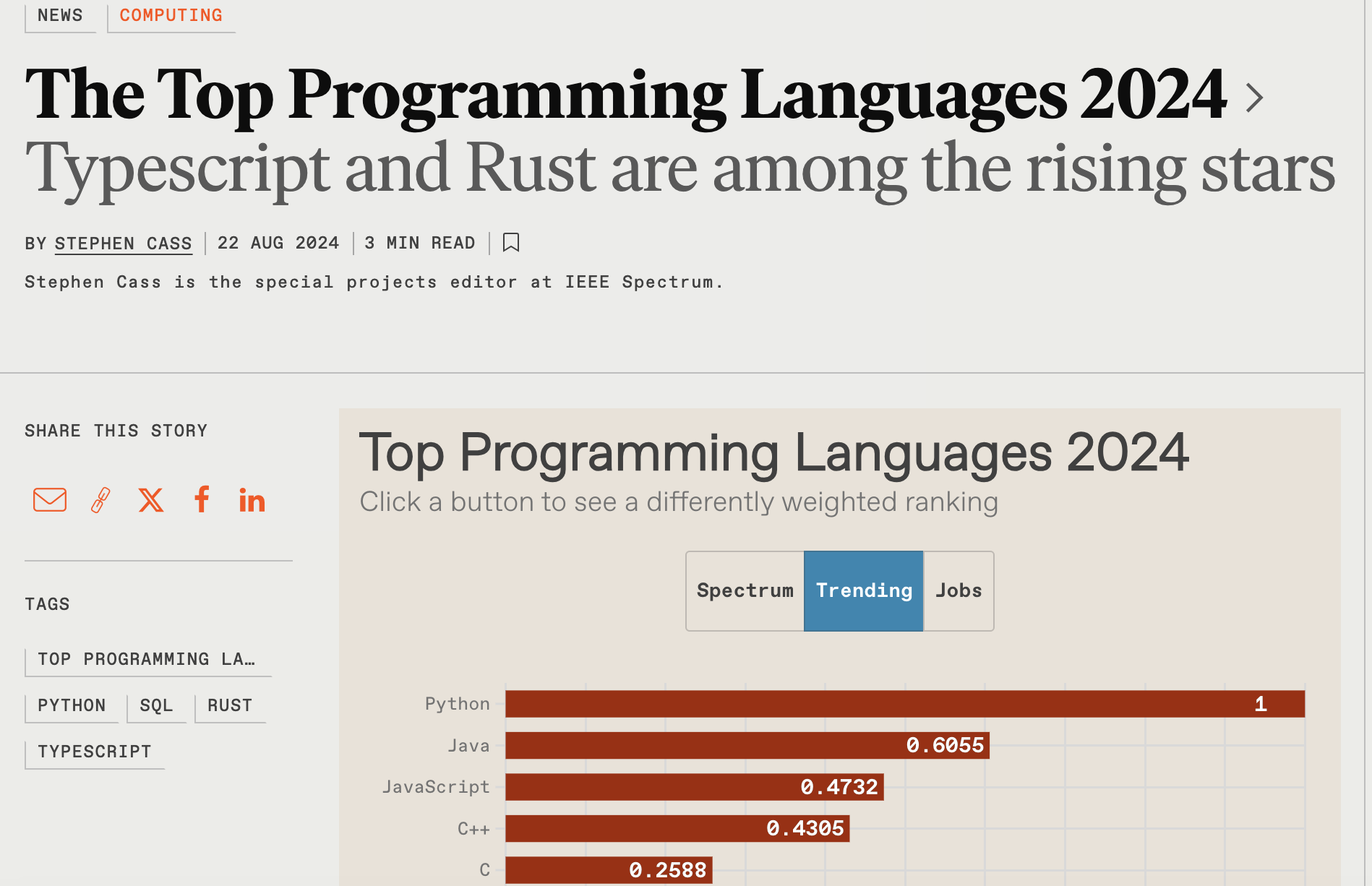1372x886 pixels.
Task: Bookmark this article with the bookmark icon
Action: (x=511, y=242)
